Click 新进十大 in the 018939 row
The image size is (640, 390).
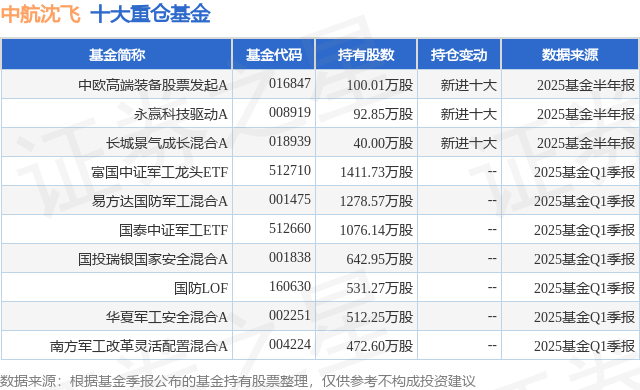pos(469,143)
